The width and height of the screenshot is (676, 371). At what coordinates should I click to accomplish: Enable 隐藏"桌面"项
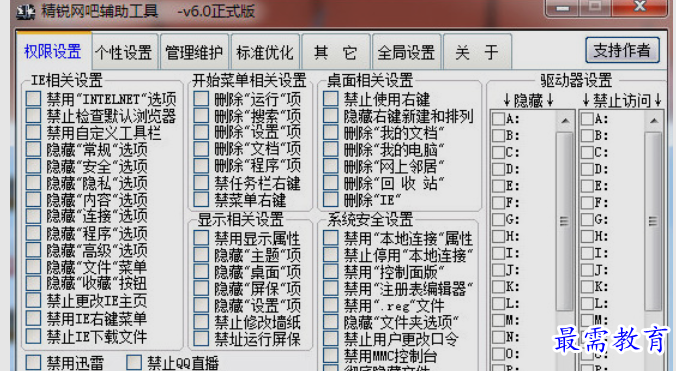pos(201,271)
